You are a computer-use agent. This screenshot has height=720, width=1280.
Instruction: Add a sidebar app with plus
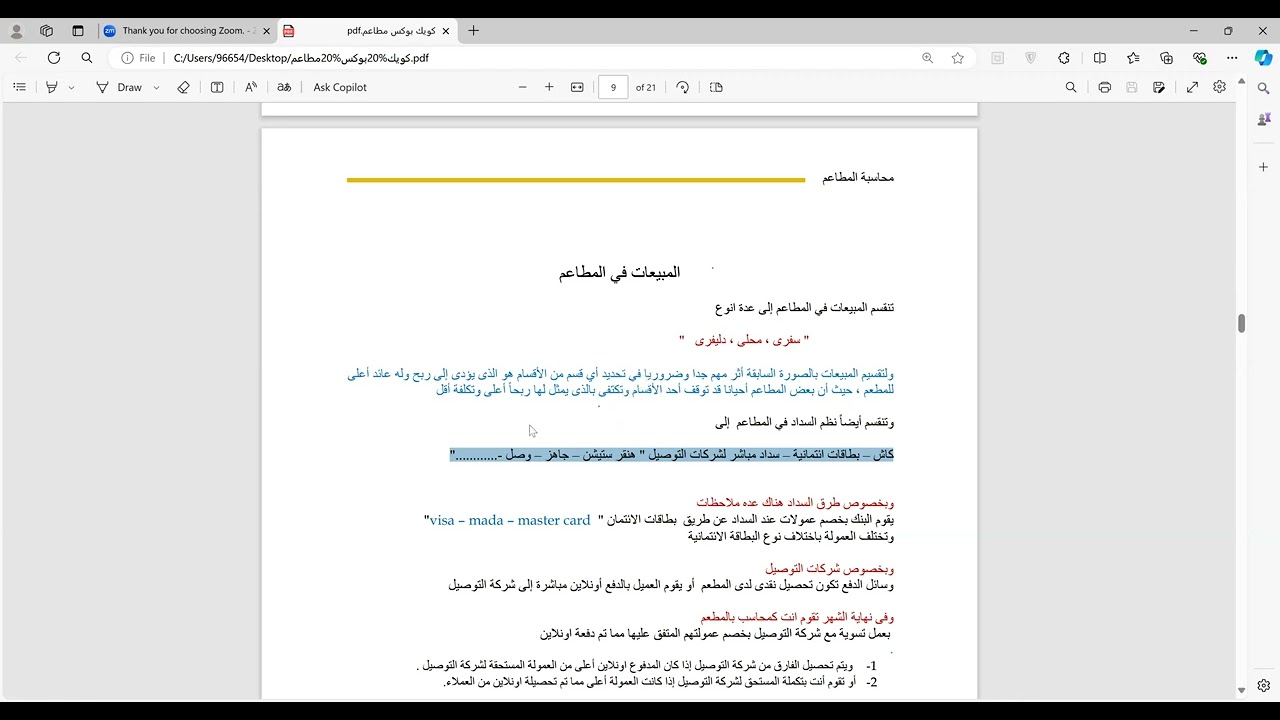(1264, 167)
